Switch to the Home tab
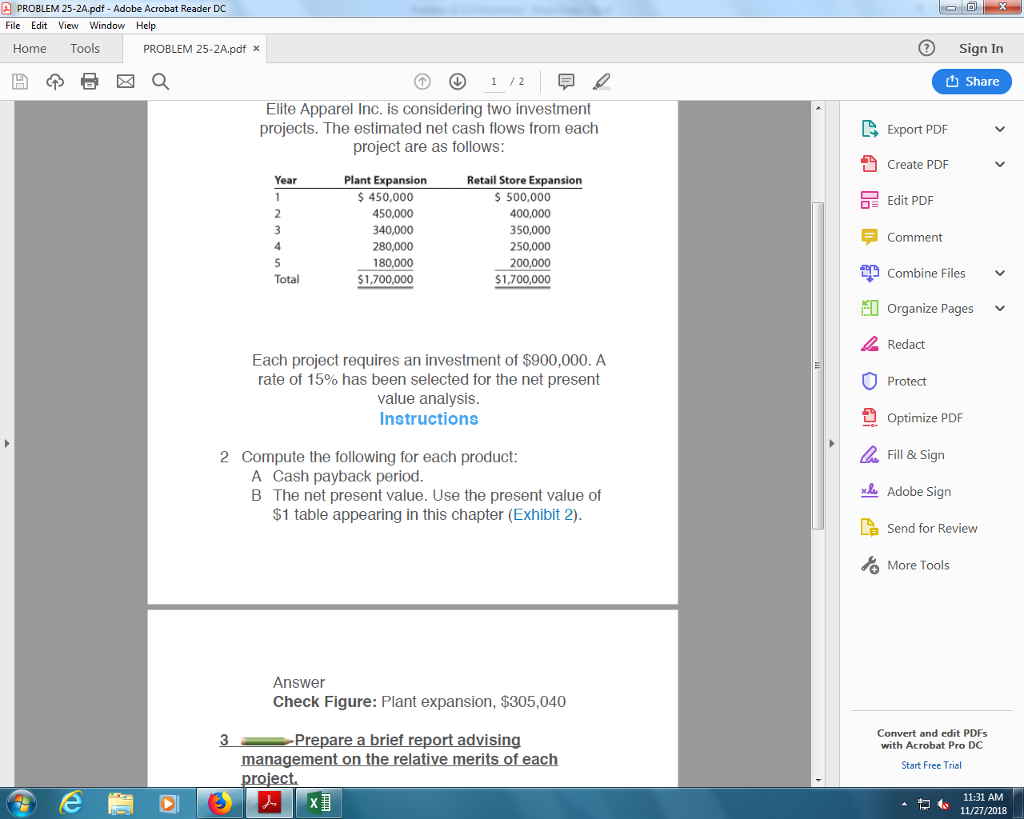This screenshot has width=1024, height=819. (x=28, y=47)
